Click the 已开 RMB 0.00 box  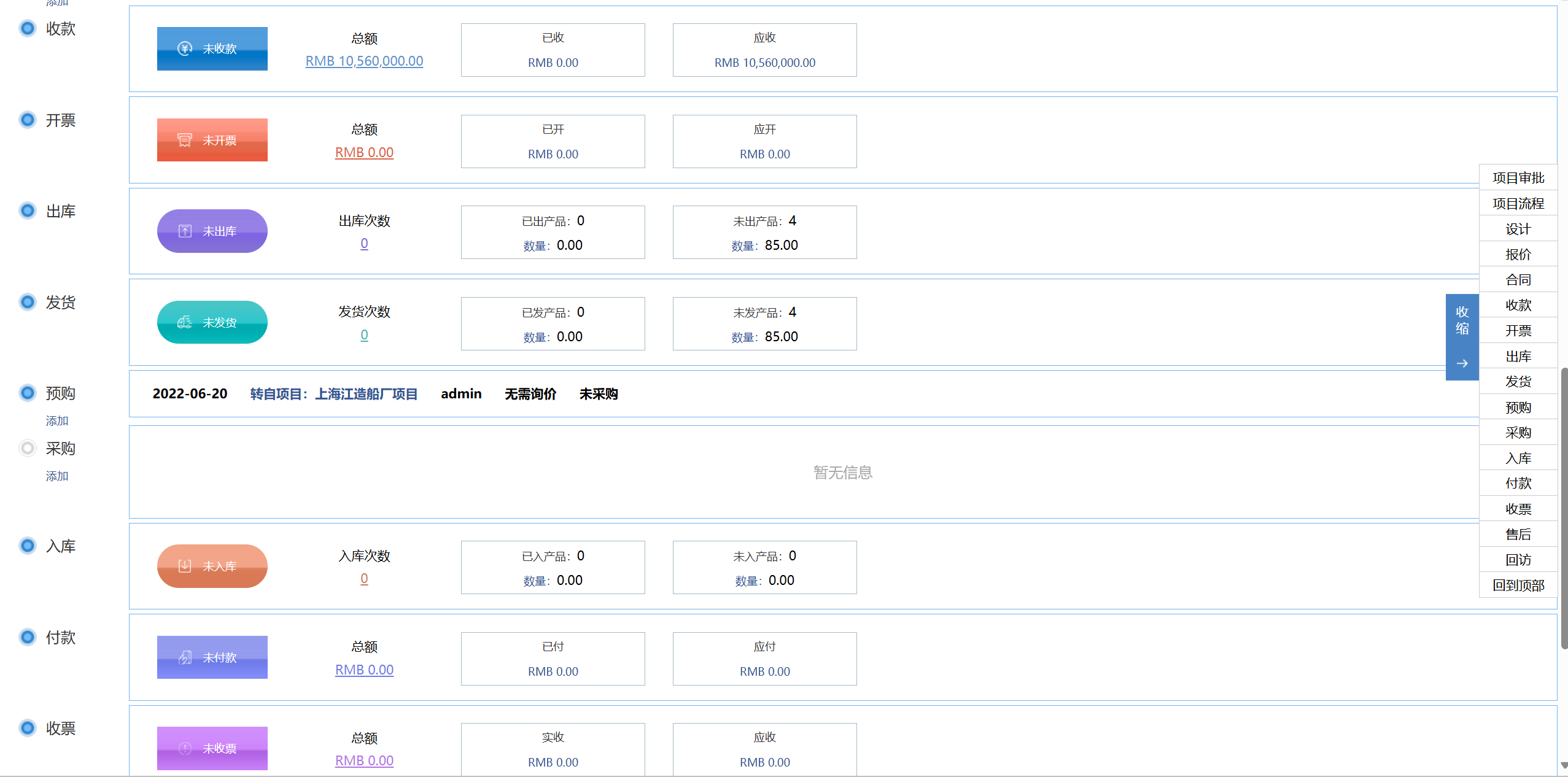pyautogui.click(x=553, y=142)
